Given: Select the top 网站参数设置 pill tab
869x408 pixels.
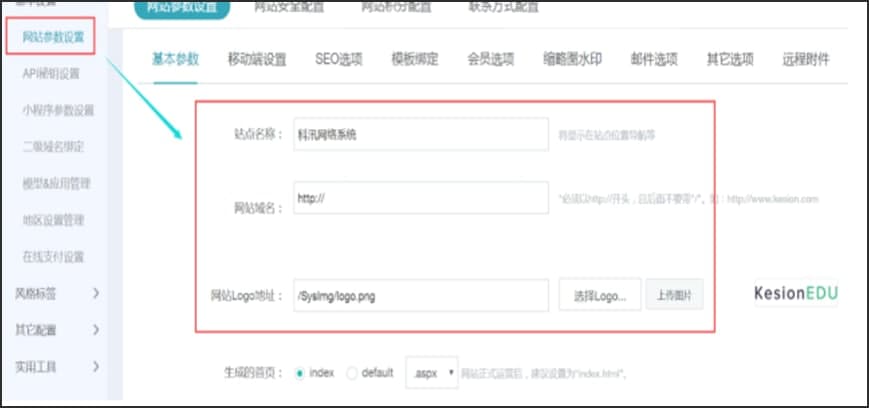Looking at the screenshot, I should (182, 8).
